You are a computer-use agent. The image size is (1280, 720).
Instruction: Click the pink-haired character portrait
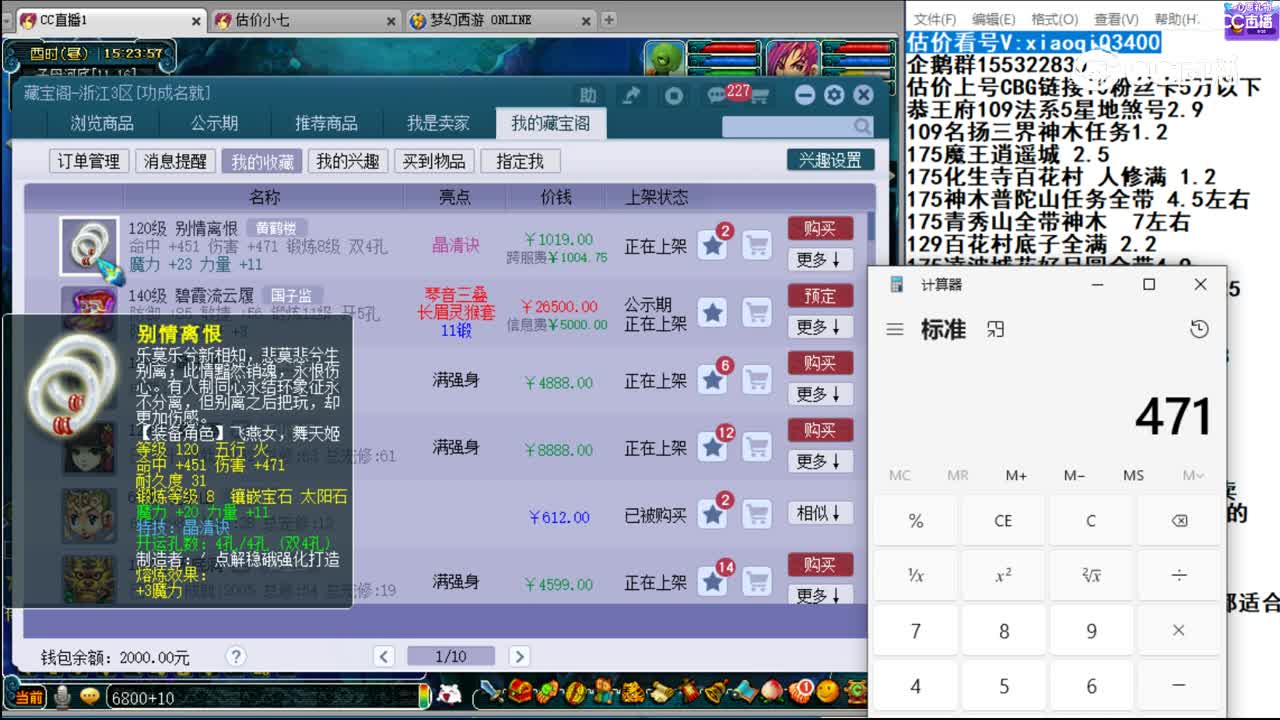tap(793, 59)
